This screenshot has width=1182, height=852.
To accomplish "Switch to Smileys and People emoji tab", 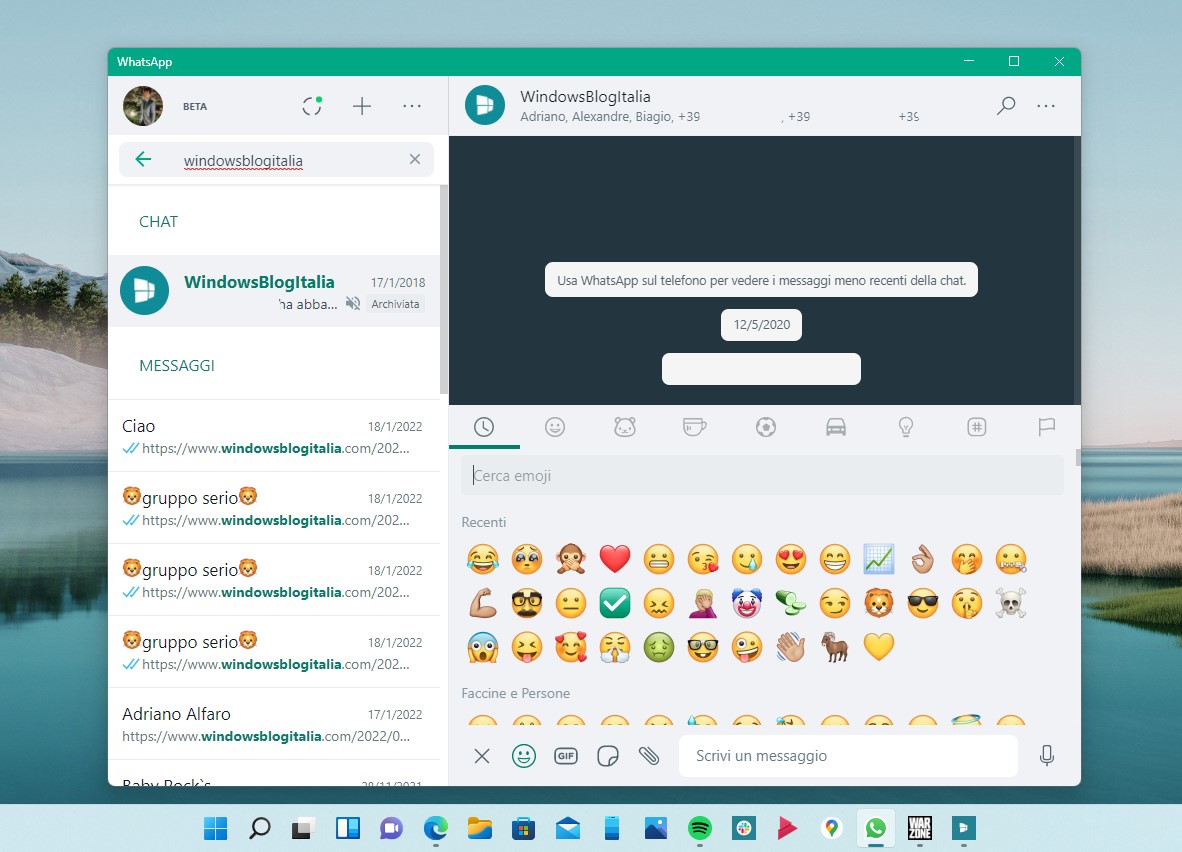I will [555, 427].
